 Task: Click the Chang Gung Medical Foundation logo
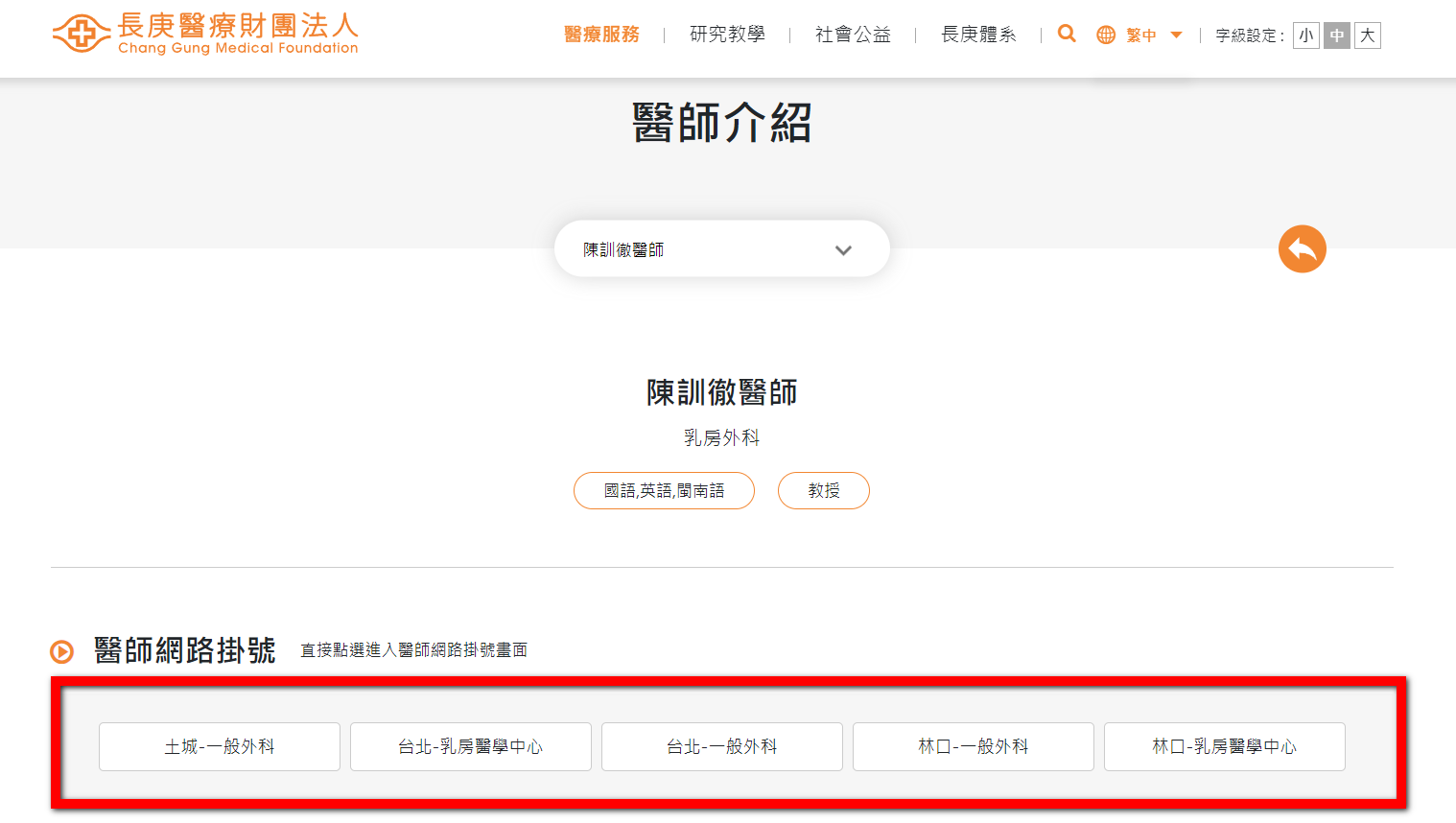tap(205, 34)
